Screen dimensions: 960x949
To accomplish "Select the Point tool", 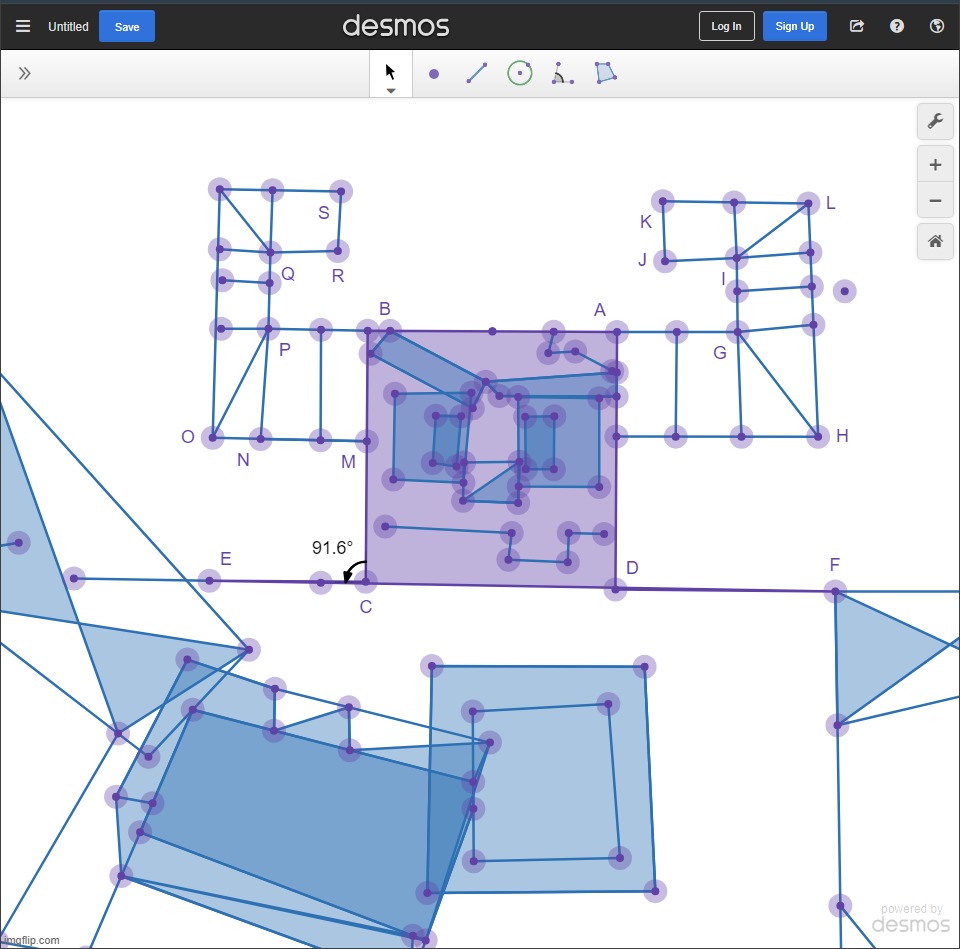I will pyautogui.click(x=433, y=74).
